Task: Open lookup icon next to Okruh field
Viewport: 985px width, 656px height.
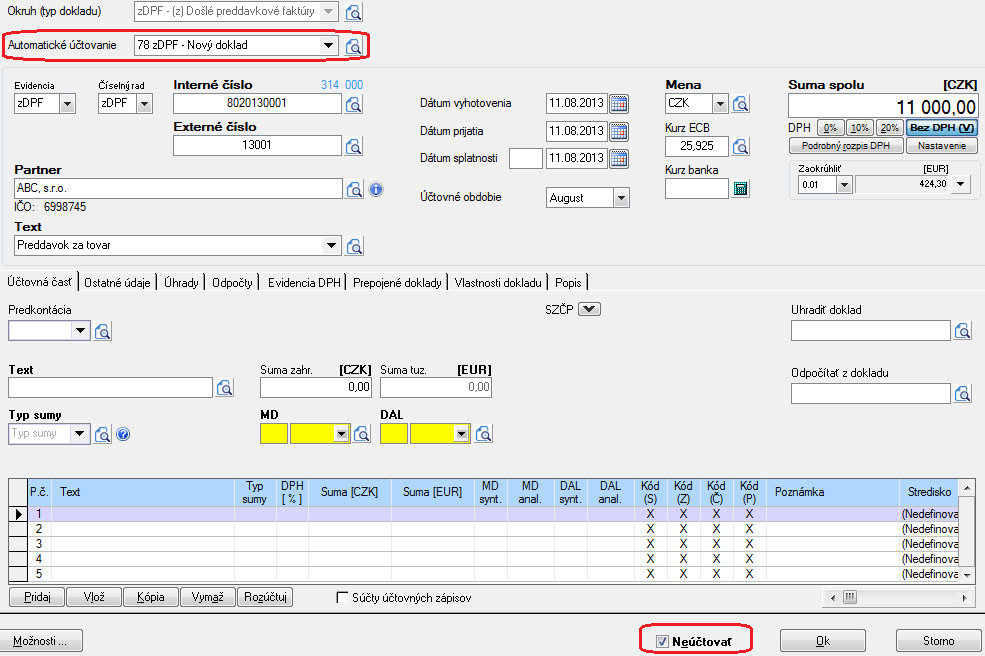Action: 354,12
